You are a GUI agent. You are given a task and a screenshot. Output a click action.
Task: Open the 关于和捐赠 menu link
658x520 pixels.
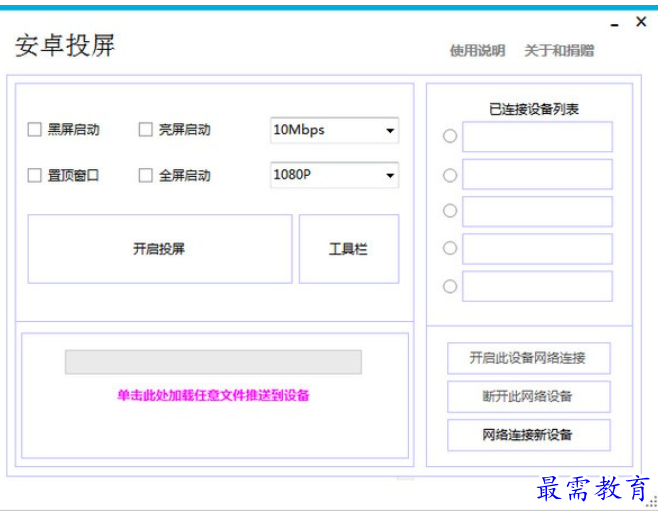click(559, 51)
